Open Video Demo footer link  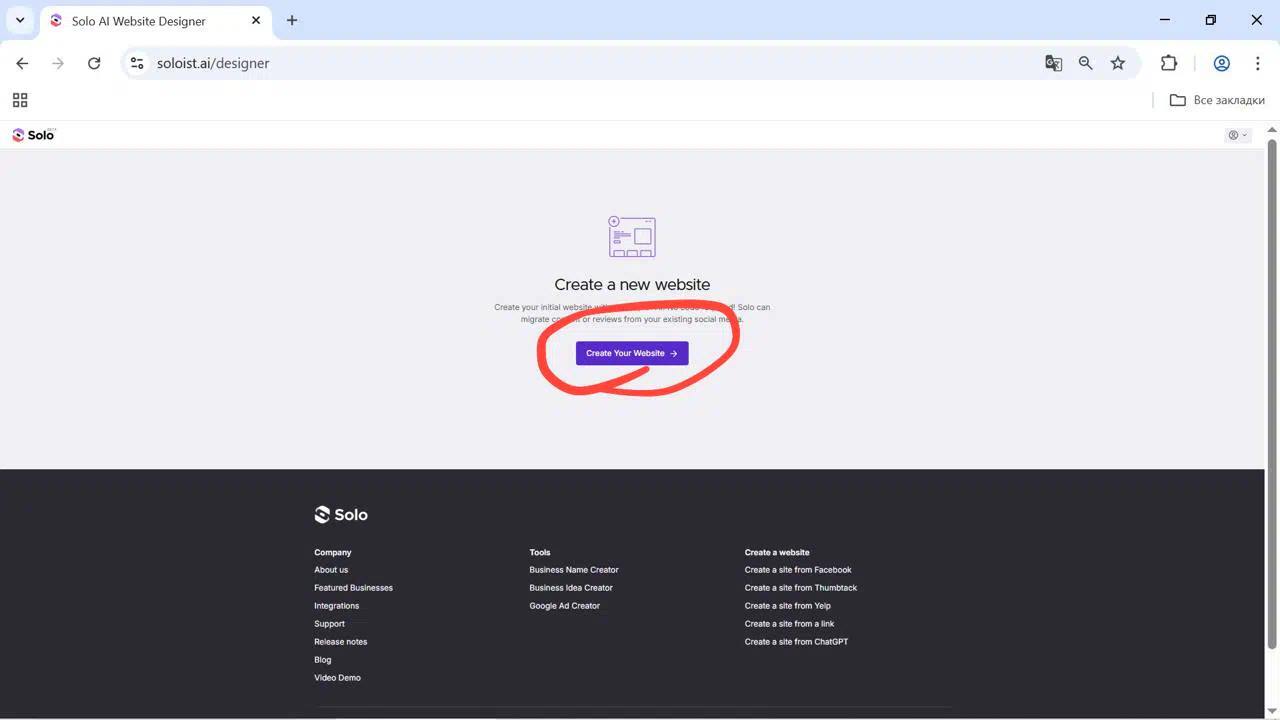coord(337,678)
